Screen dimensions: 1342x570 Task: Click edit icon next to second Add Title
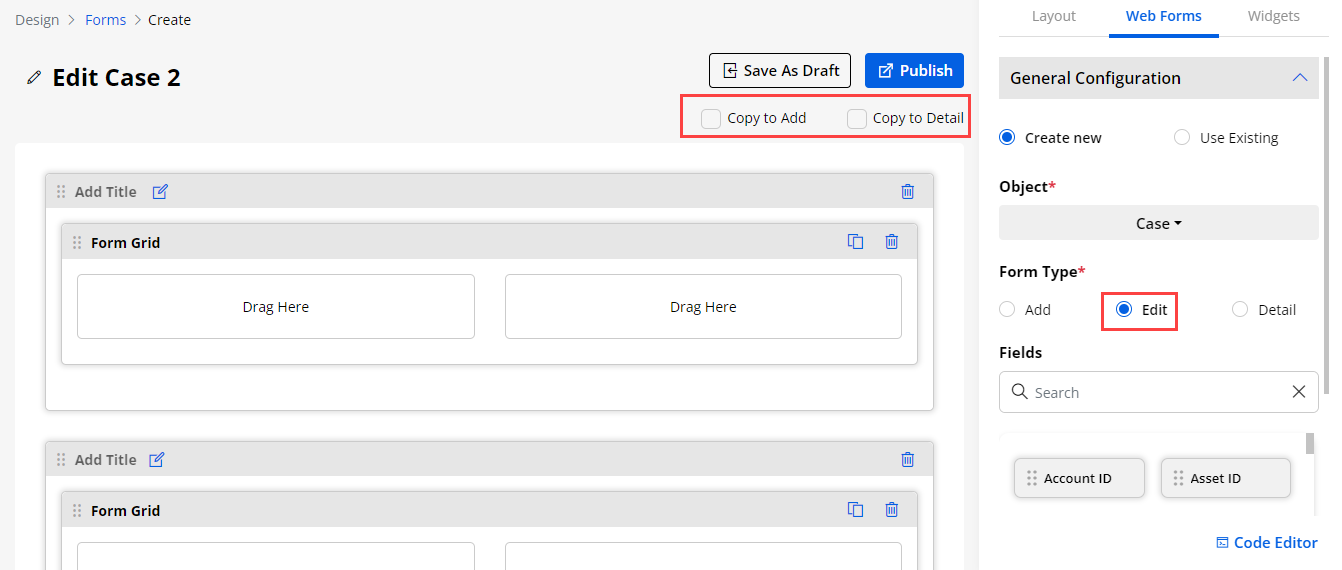pos(157,460)
